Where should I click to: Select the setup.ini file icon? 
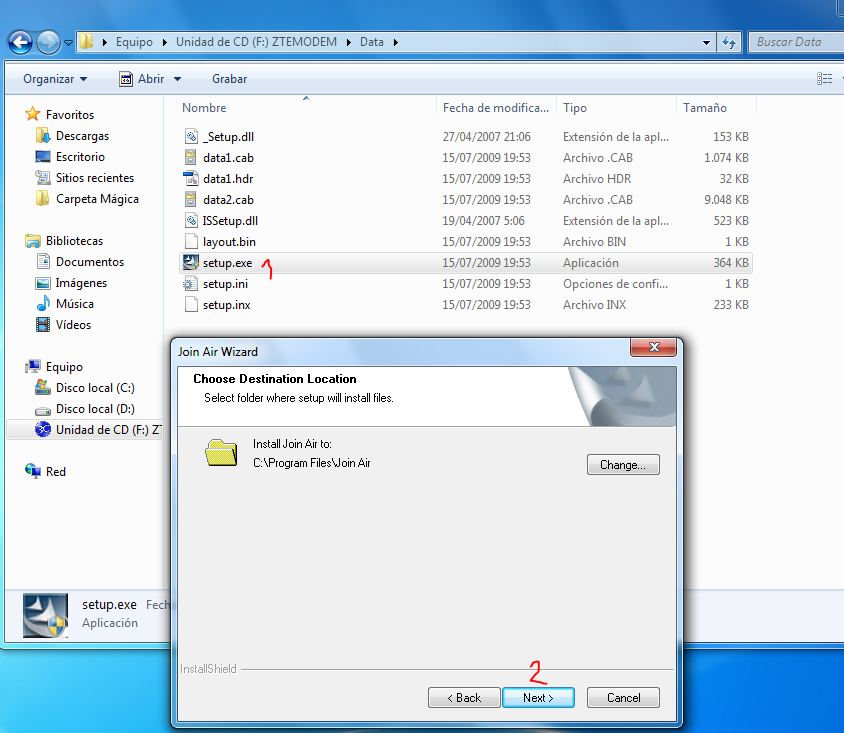[x=191, y=284]
